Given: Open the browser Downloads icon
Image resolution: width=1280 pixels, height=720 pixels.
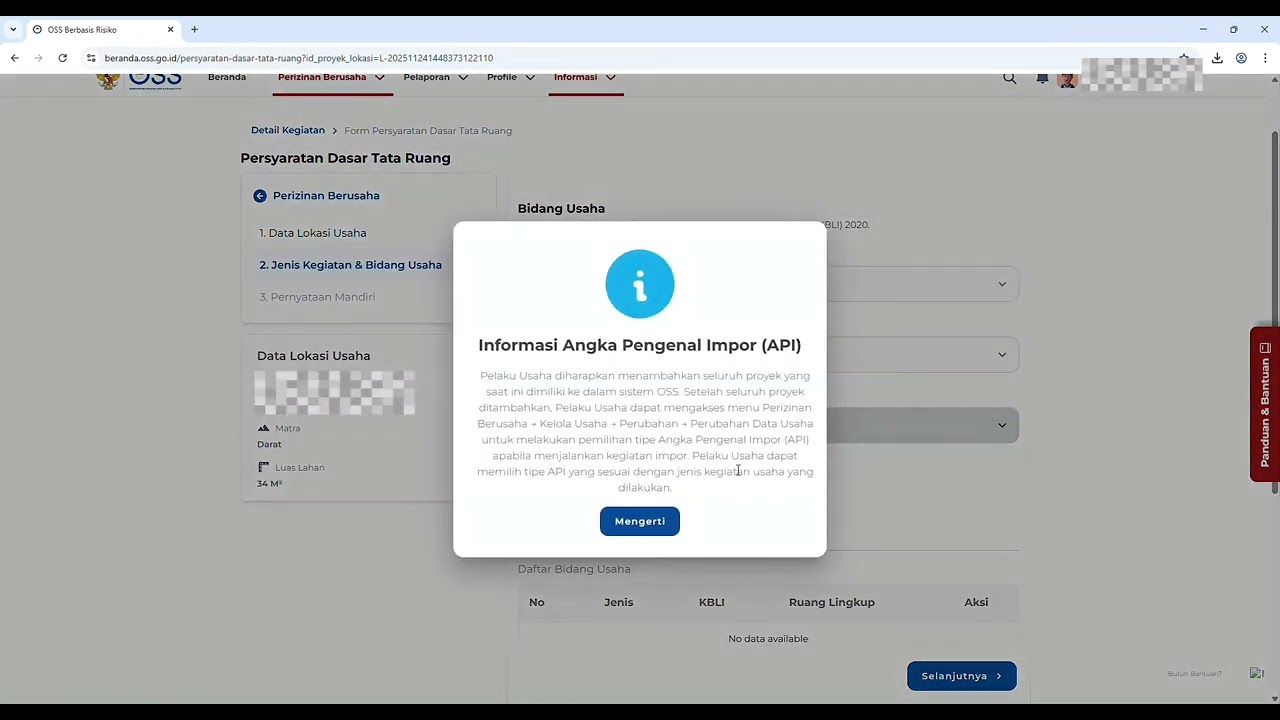Looking at the screenshot, I should coord(1217,58).
